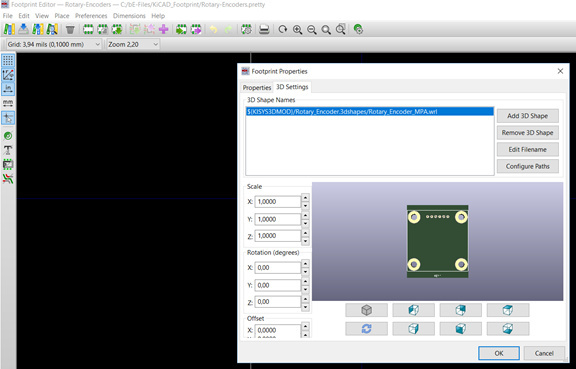Select the Rotary_Encoder_MPA.wrl shape entry

[x=369, y=111]
